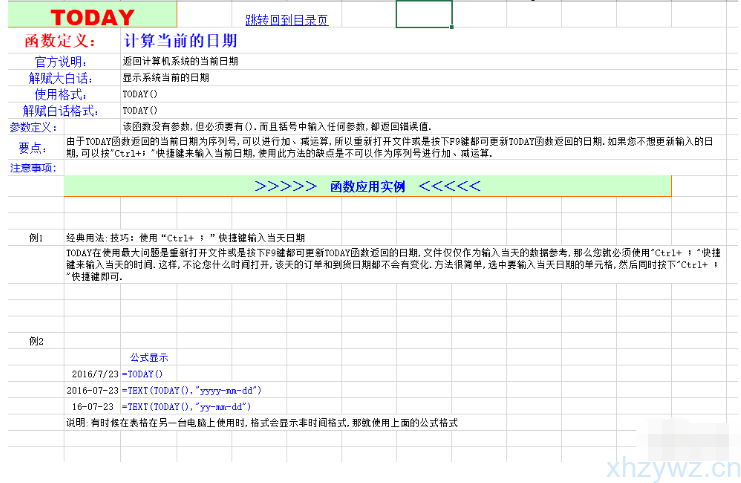Viewport: 741px width, 483px height.
Task: Select the empty green-bordered active cell
Action: pyautogui.click(x=423, y=14)
